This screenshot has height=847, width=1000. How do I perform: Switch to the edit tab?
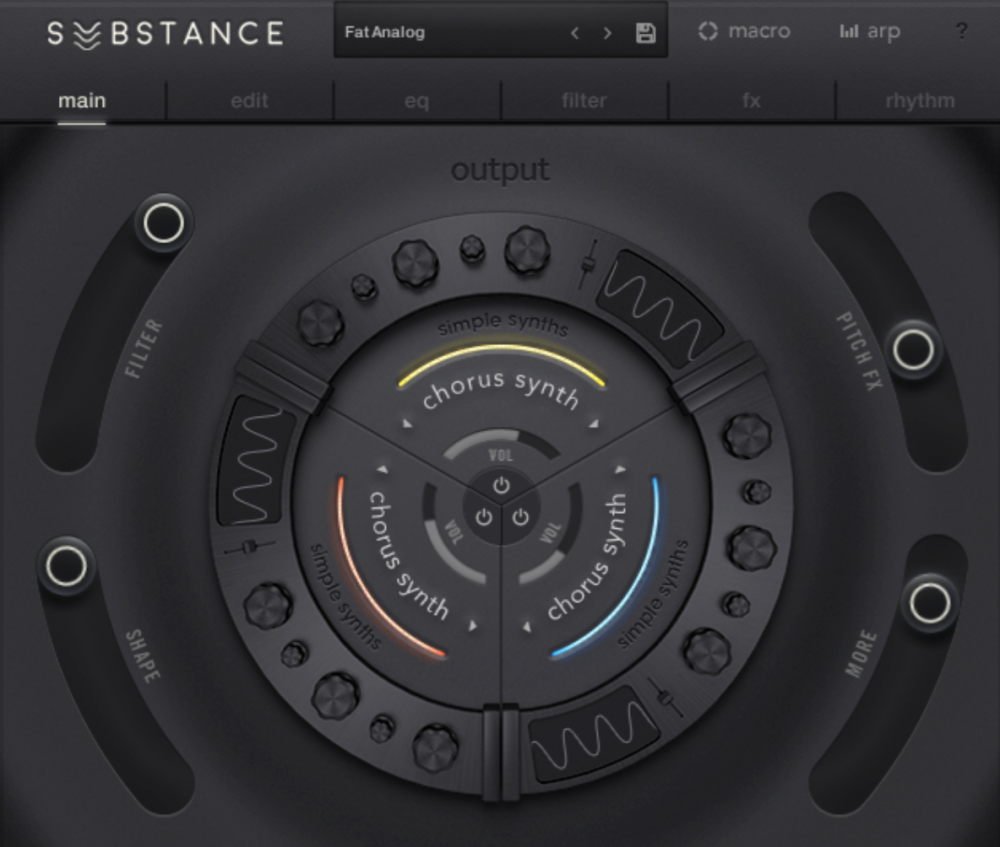click(249, 101)
